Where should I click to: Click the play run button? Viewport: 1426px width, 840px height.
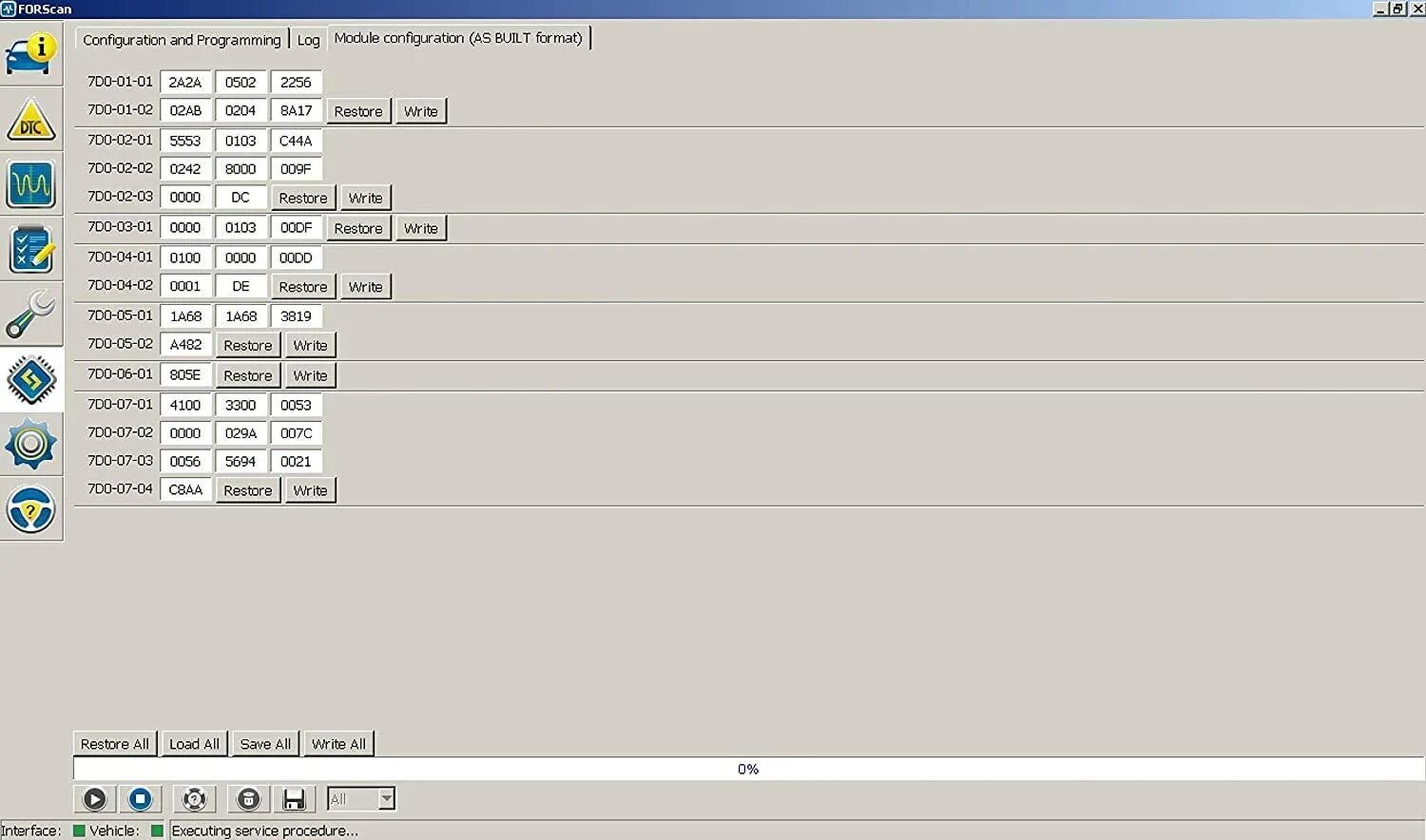tap(94, 799)
